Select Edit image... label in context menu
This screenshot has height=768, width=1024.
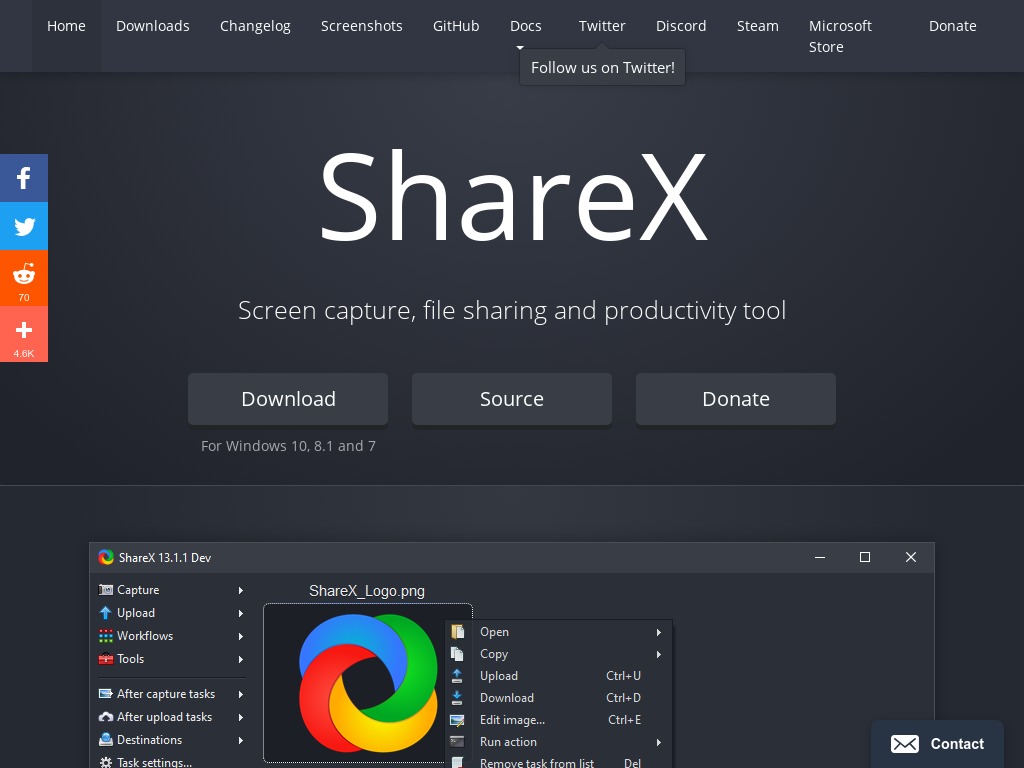click(513, 720)
